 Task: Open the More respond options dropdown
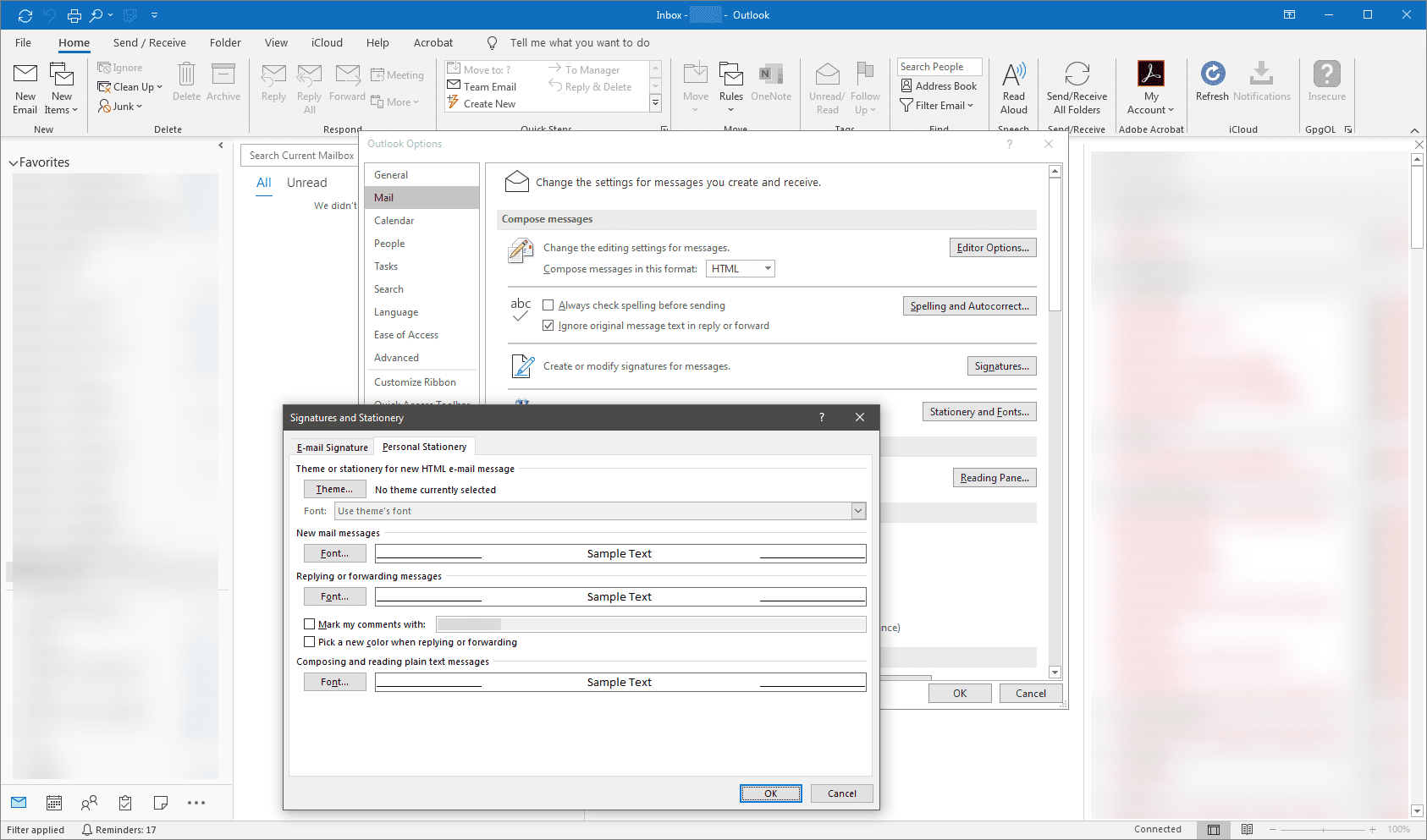tap(395, 102)
